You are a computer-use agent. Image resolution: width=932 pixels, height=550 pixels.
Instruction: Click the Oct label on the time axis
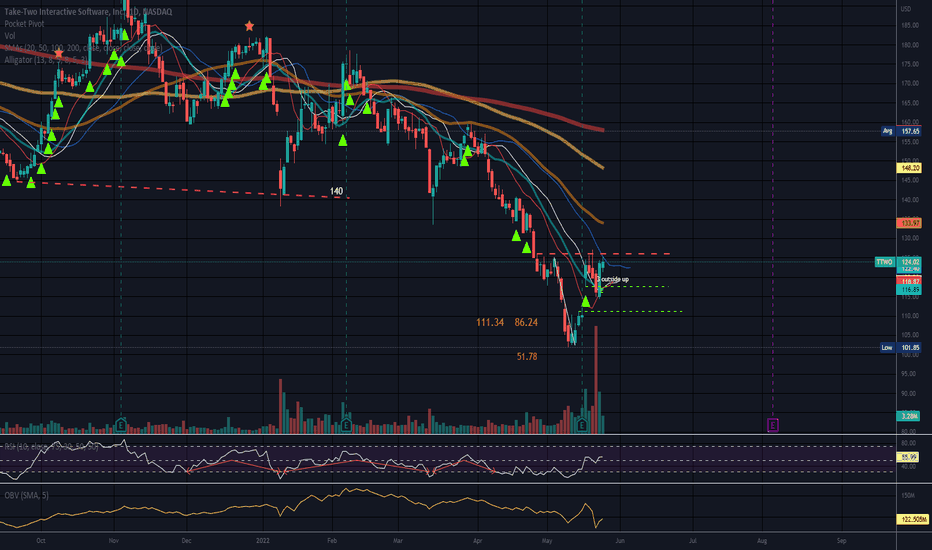(x=40, y=540)
